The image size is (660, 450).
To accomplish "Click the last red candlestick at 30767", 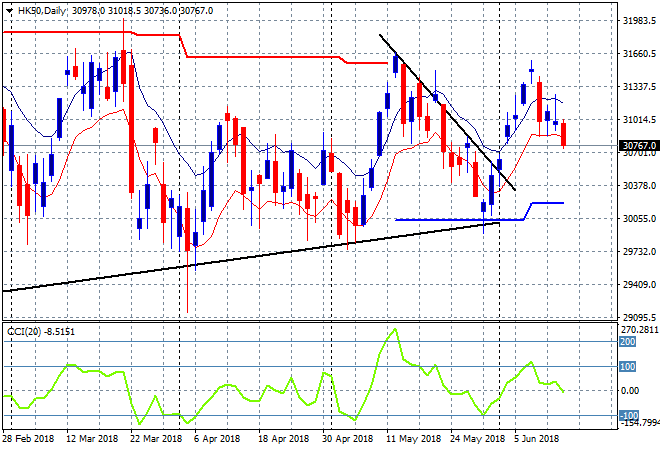I will (564, 135).
